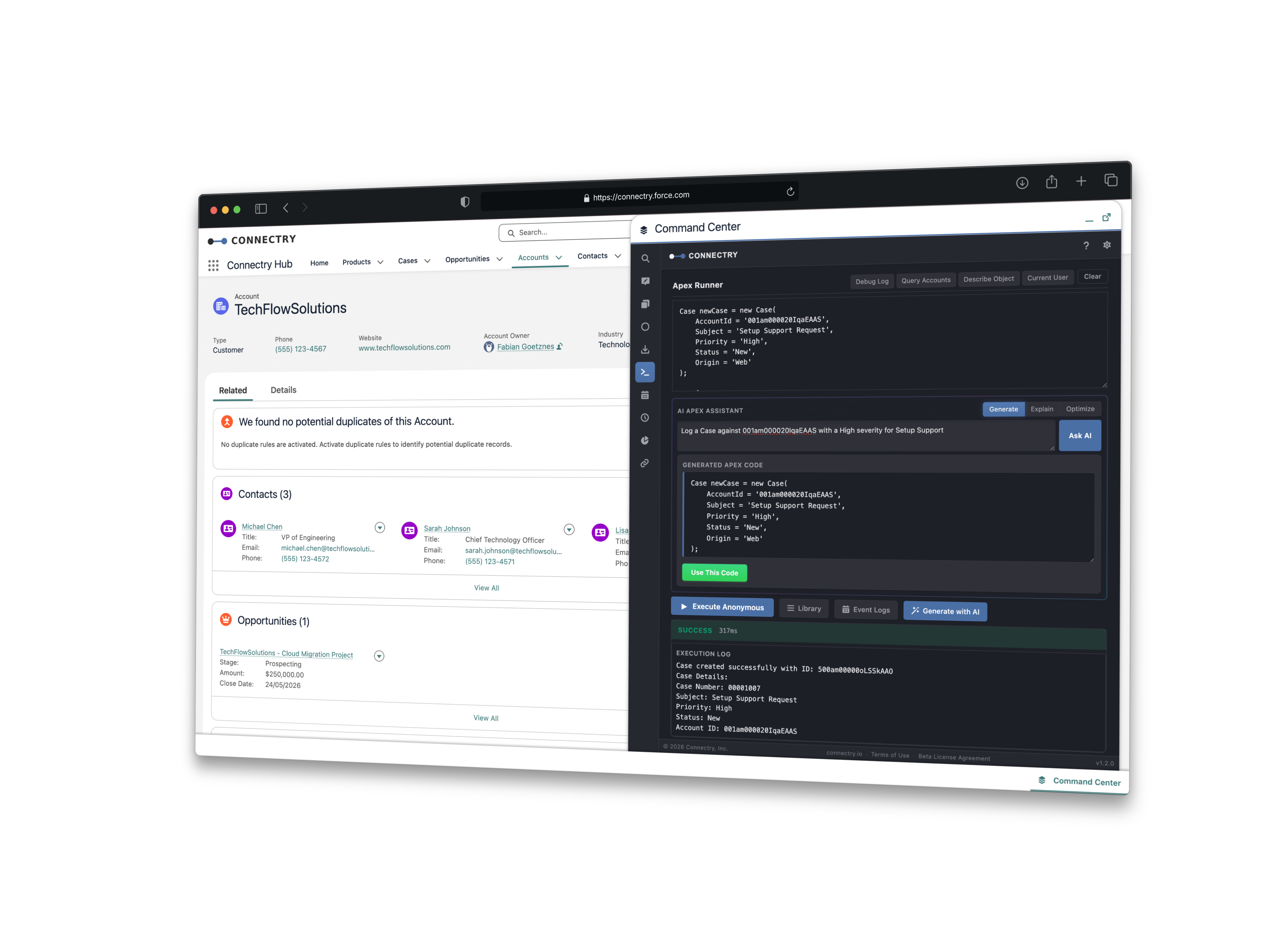Click the link icon in Command Center sidebar

click(645, 462)
